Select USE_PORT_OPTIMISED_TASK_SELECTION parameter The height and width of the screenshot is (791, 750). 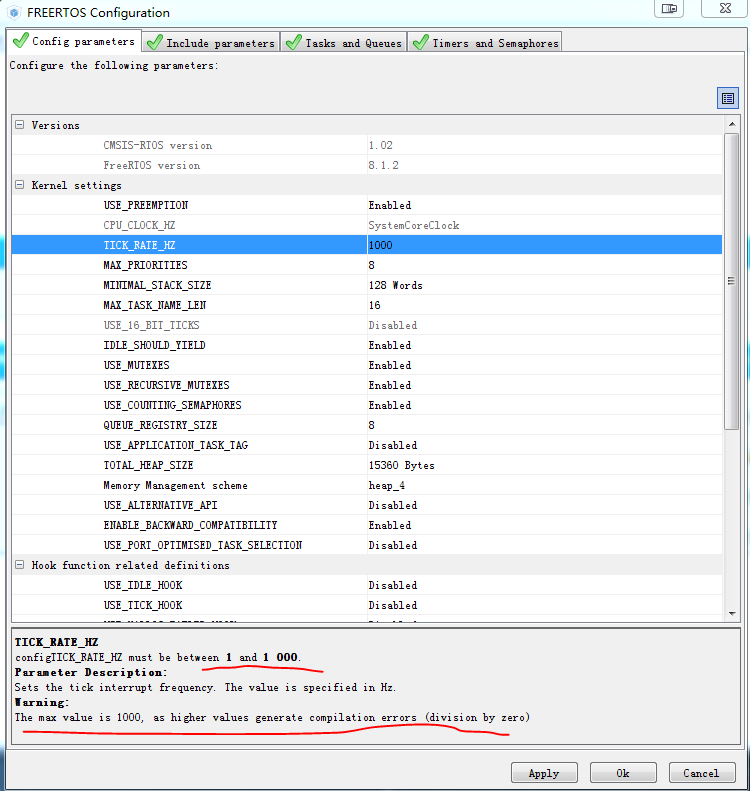203,545
